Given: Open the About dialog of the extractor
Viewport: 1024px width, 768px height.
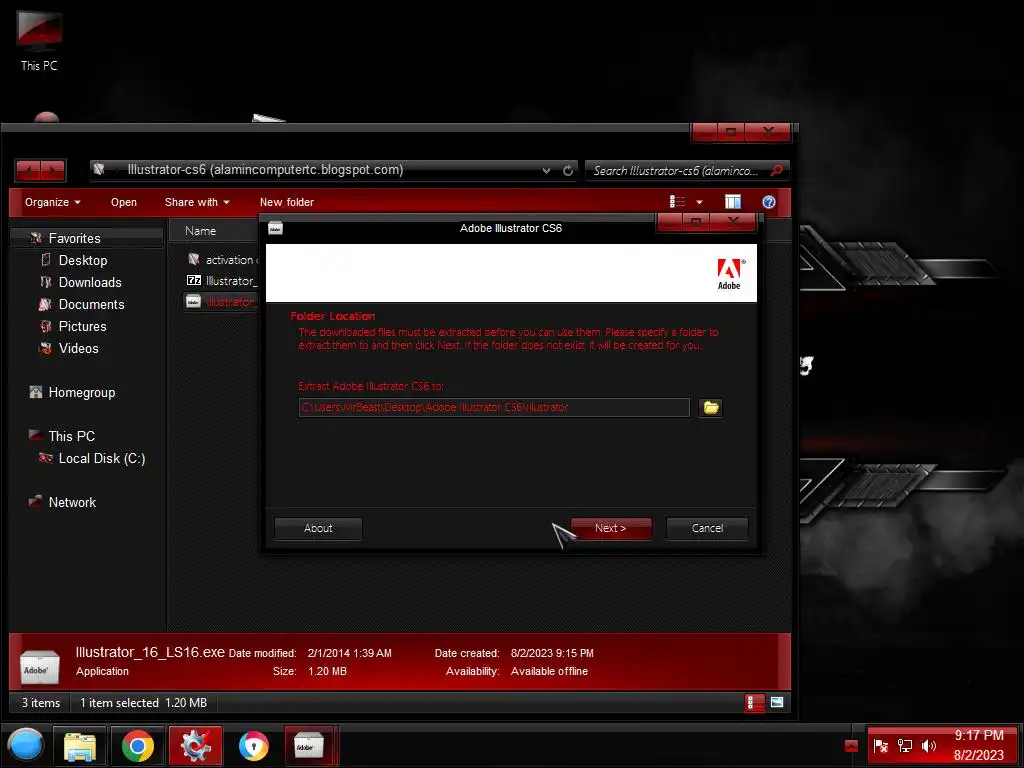Looking at the screenshot, I should [x=318, y=528].
